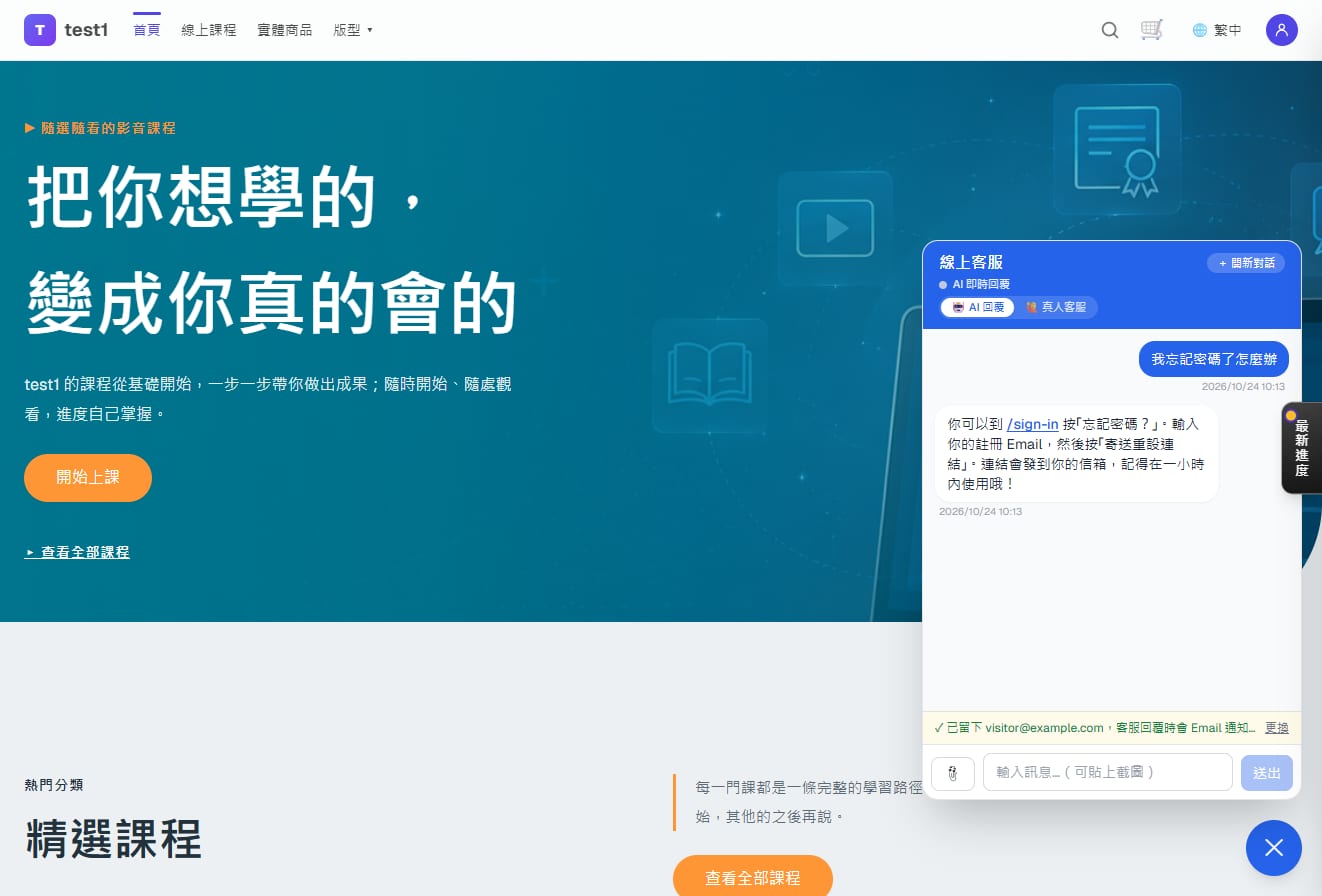Open the 線上課程 nav item
Viewport: 1322px width, 896px height.
click(x=209, y=30)
